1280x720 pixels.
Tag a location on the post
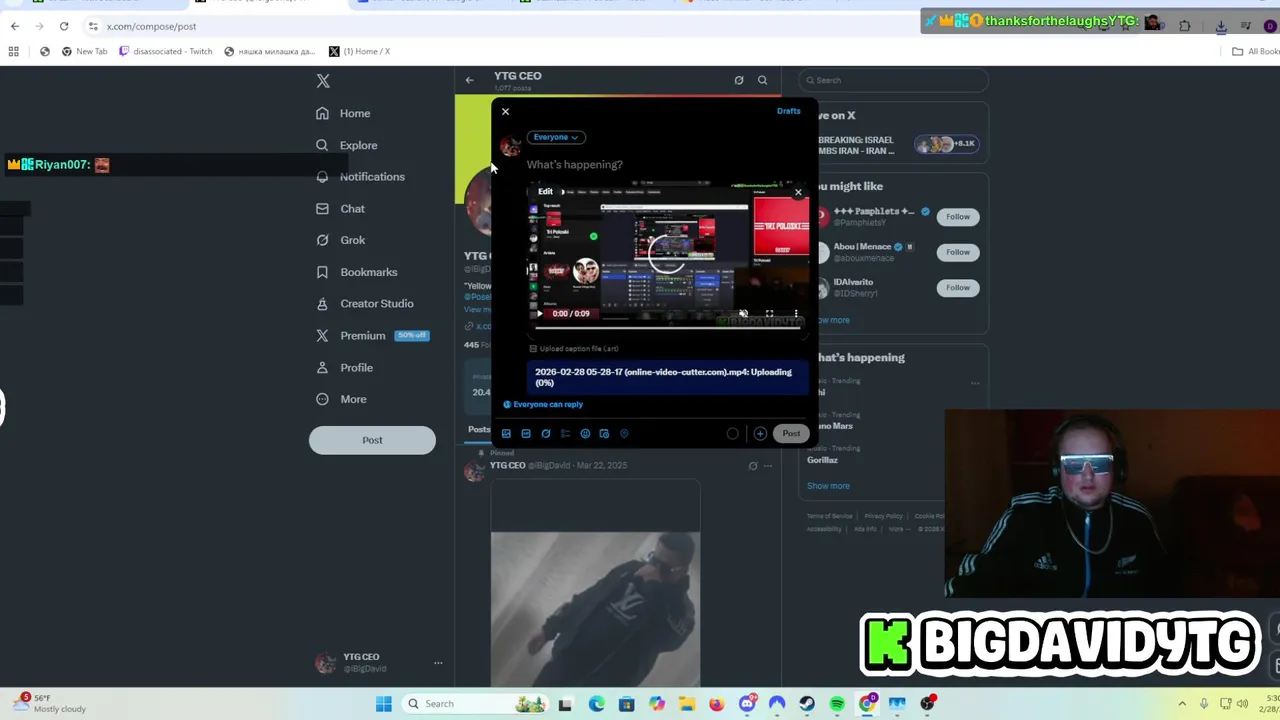pyautogui.click(x=624, y=434)
